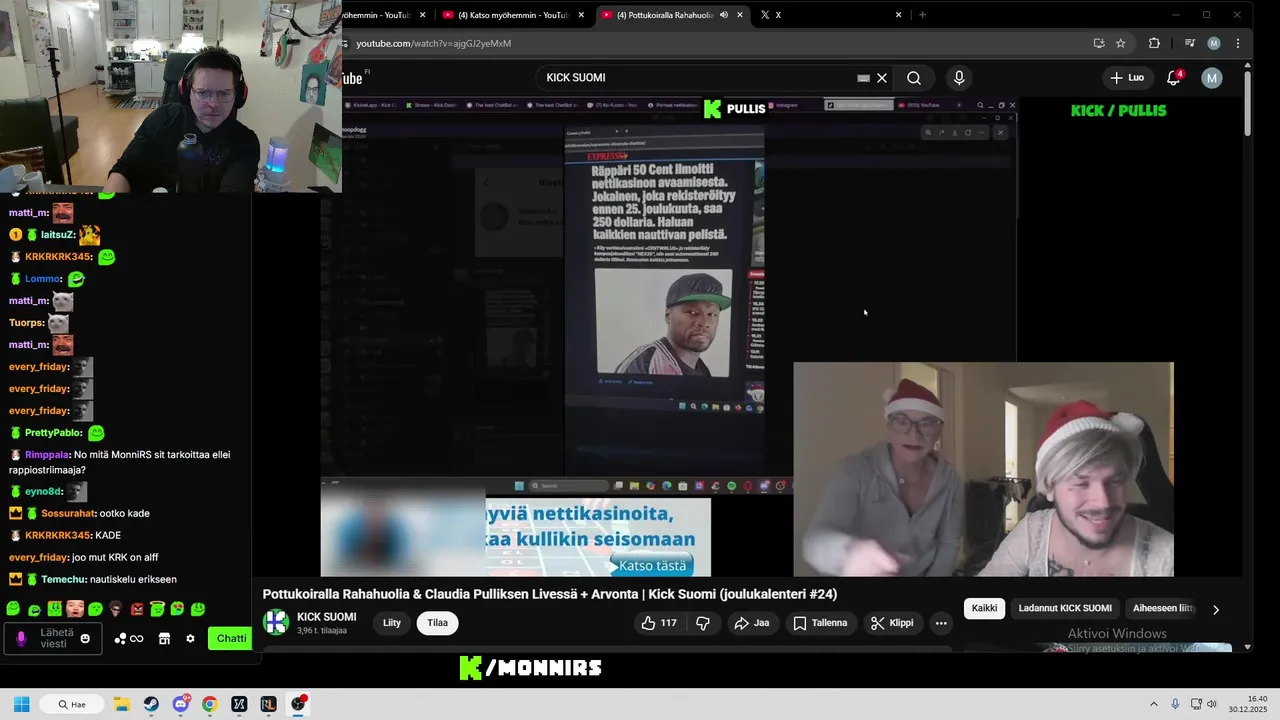Open the Chrome three-dot menu
Viewport: 1280px width, 720px height.
pyautogui.click(x=1238, y=43)
